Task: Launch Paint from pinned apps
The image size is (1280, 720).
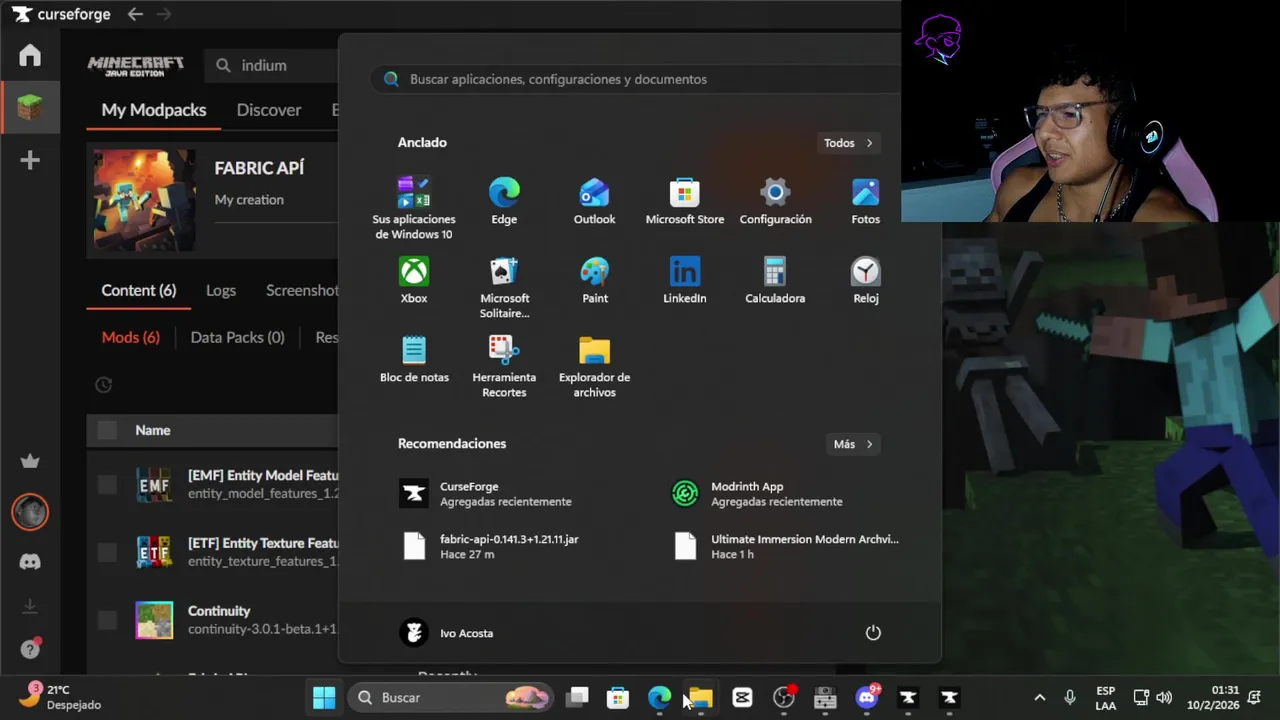Action: pos(594,280)
